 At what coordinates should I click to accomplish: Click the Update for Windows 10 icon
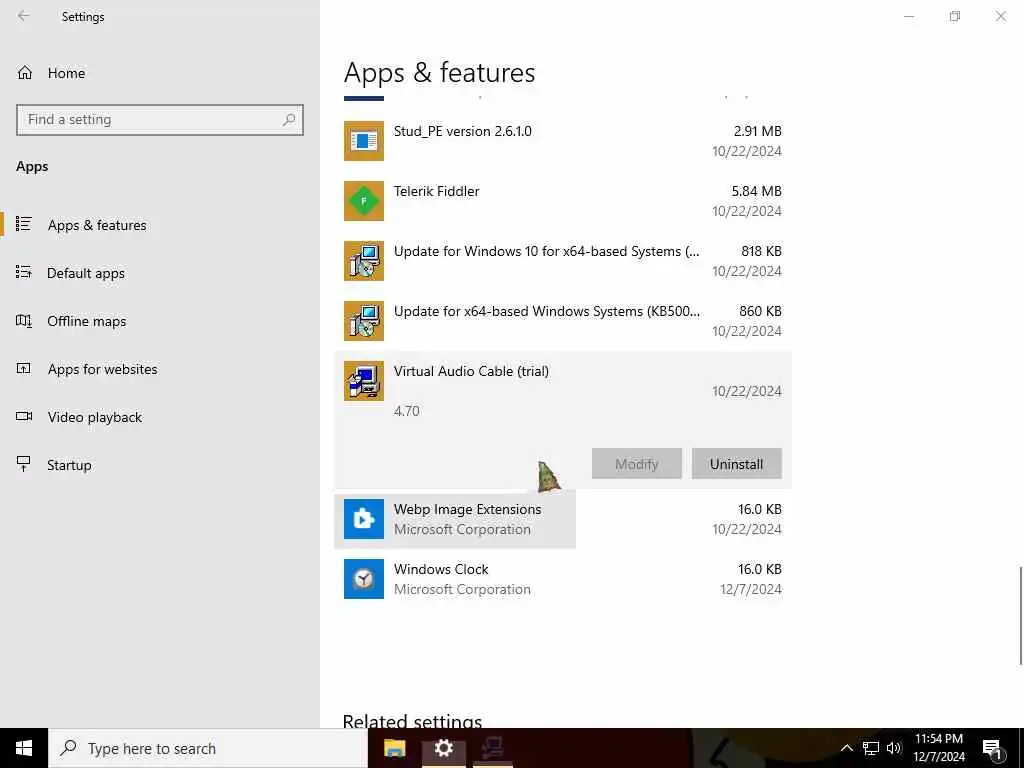tap(364, 261)
